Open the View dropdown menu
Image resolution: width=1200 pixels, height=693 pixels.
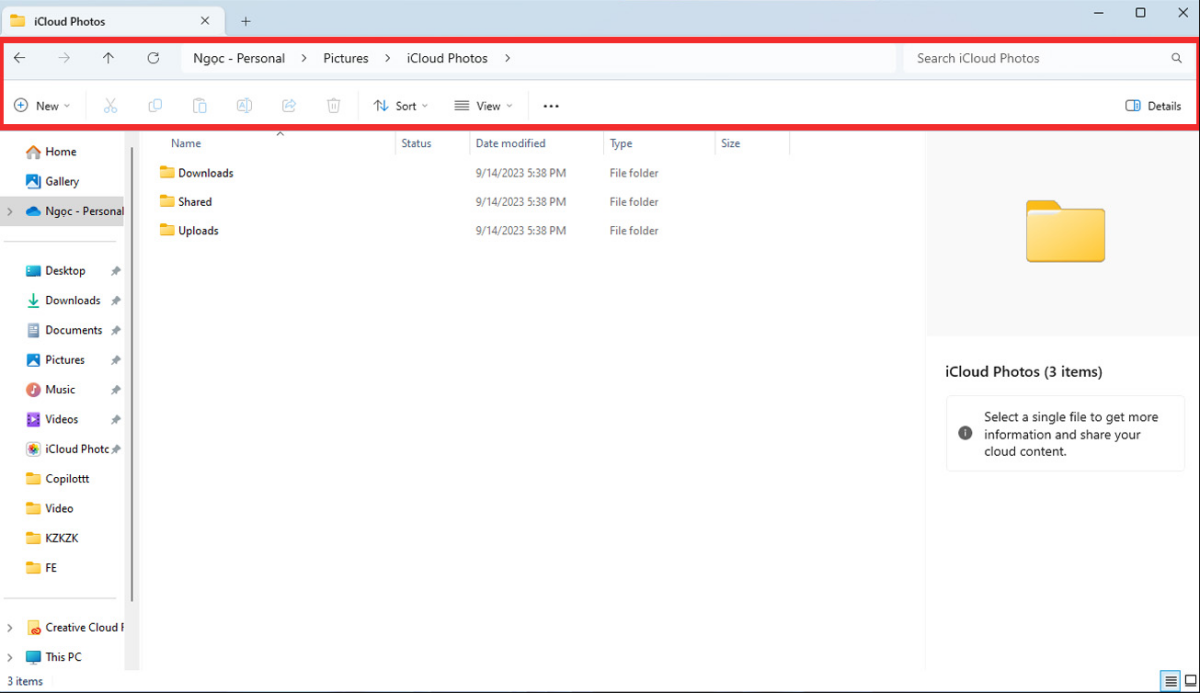pyautogui.click(x=483, y=106)
